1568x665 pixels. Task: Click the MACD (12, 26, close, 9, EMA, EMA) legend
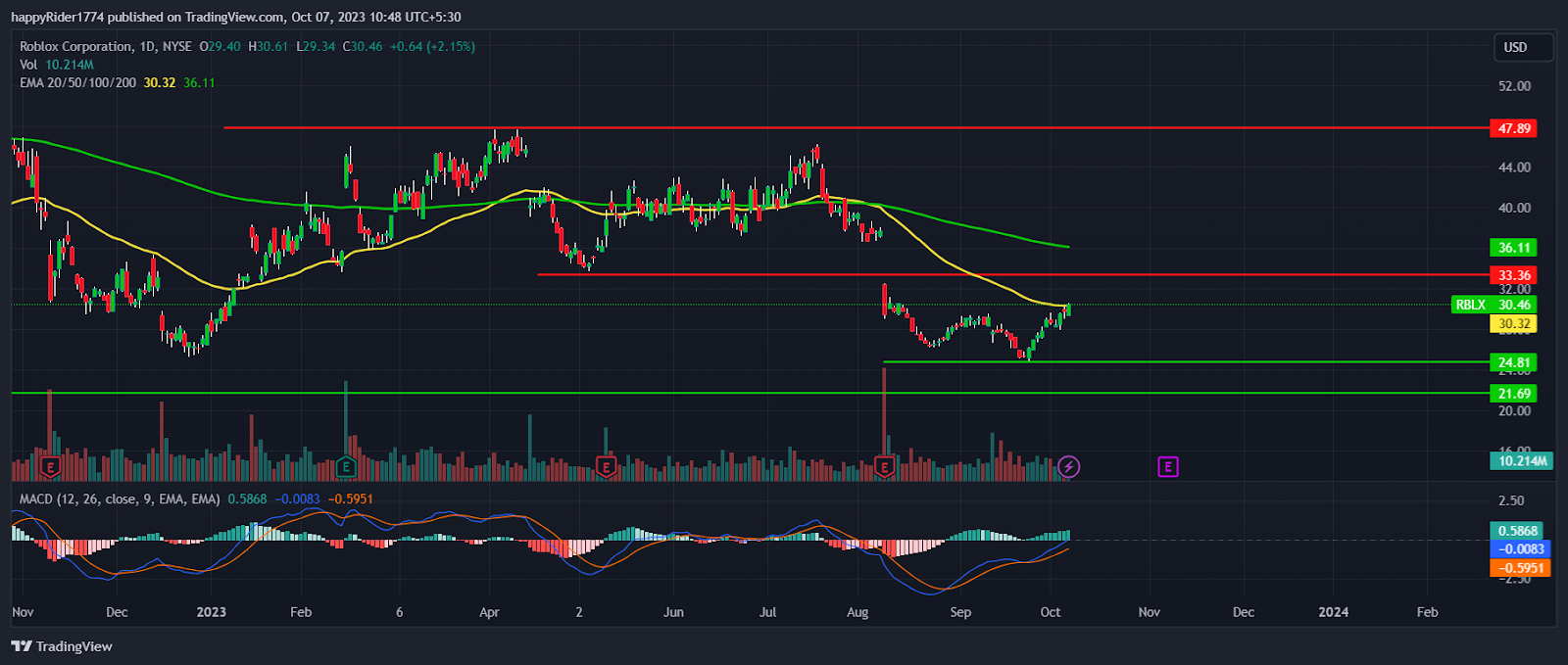(121, 499)
